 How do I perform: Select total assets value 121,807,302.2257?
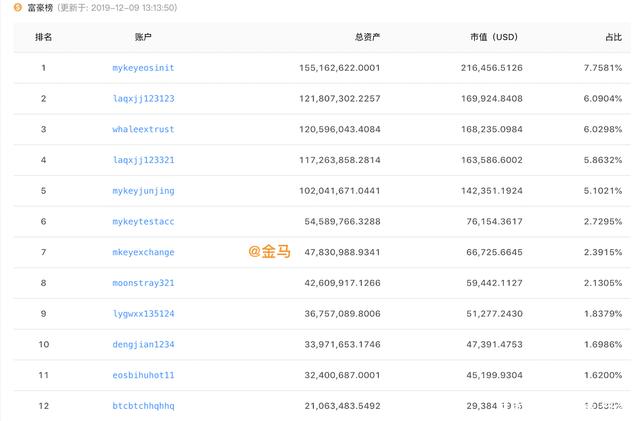pyautogui.click(x=340, y=98)
